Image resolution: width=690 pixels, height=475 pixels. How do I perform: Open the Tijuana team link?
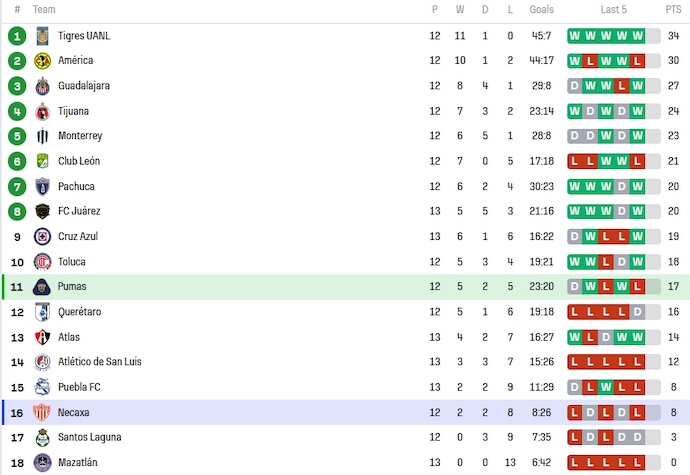73,111
